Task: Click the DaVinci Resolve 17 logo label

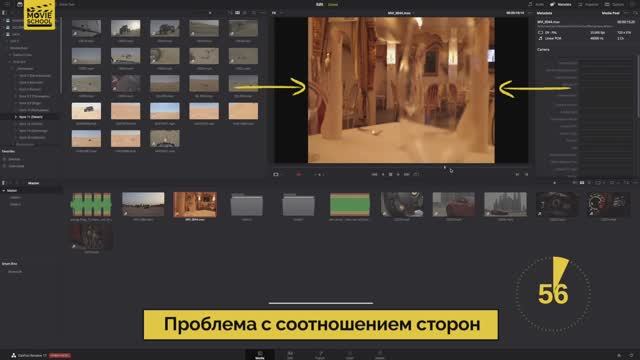Action: [29, 356]
